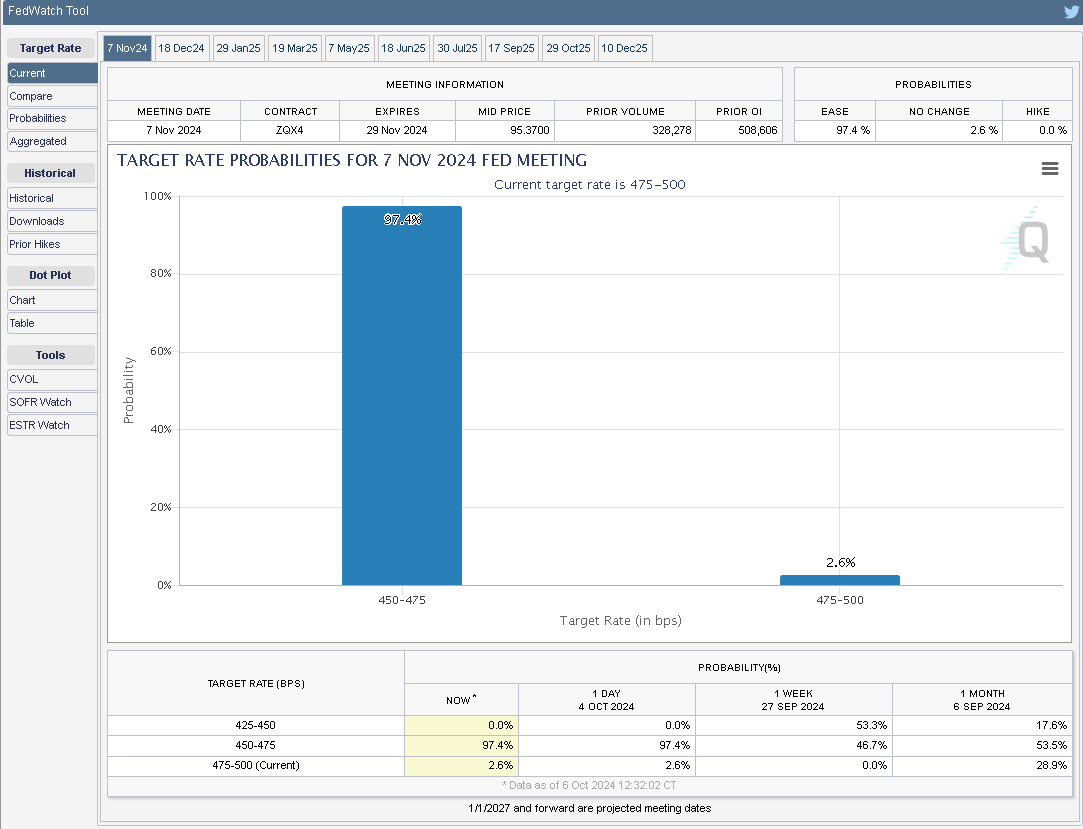Click the Current sidebar item
Screen dimensions: 1083x829
coord(52,73)
